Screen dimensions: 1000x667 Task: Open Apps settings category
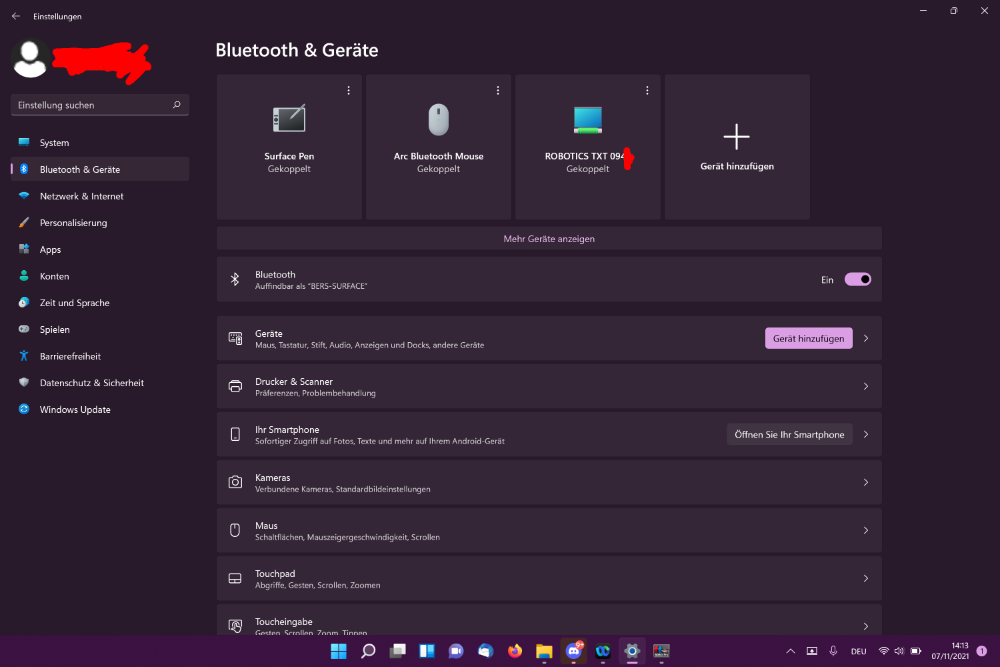[x=100, y=249]
